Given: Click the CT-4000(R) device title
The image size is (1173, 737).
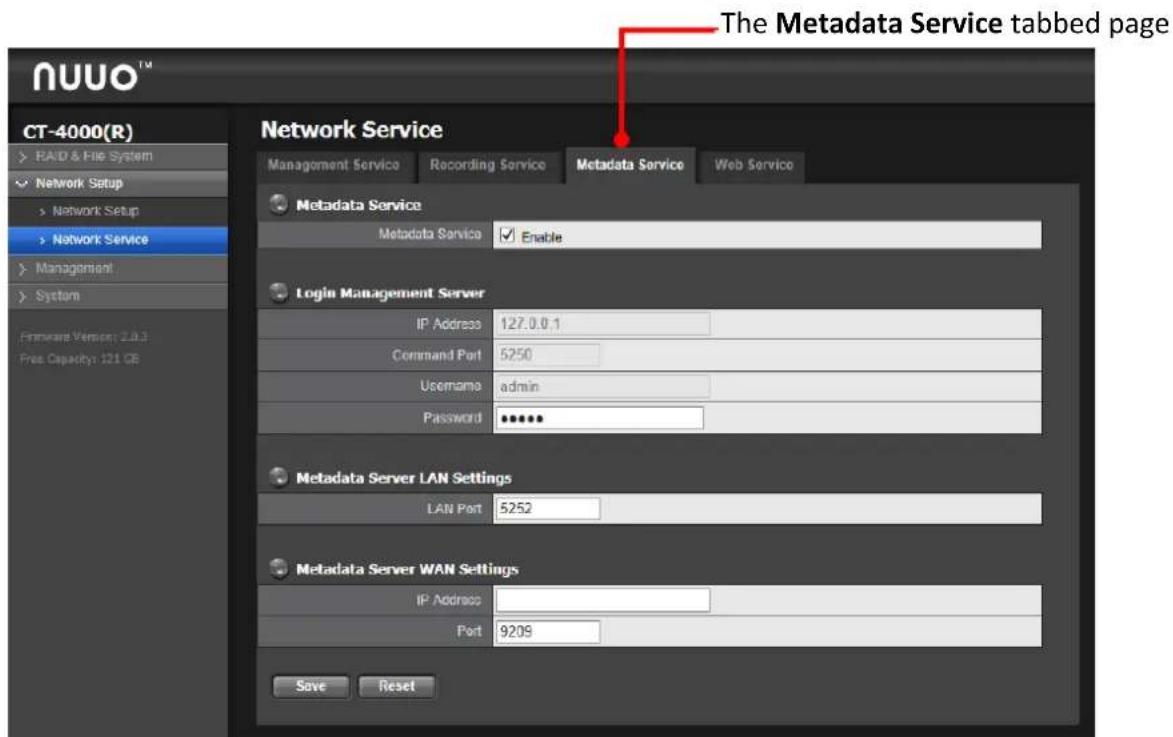Looking at the screenshot, I should 78,132.
